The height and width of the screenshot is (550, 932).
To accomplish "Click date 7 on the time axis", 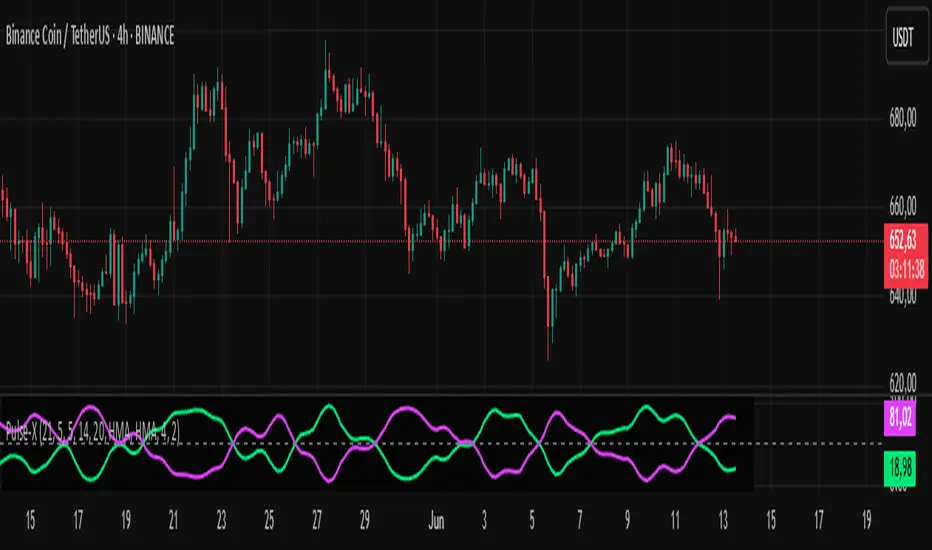I will (x=580, y=521).
